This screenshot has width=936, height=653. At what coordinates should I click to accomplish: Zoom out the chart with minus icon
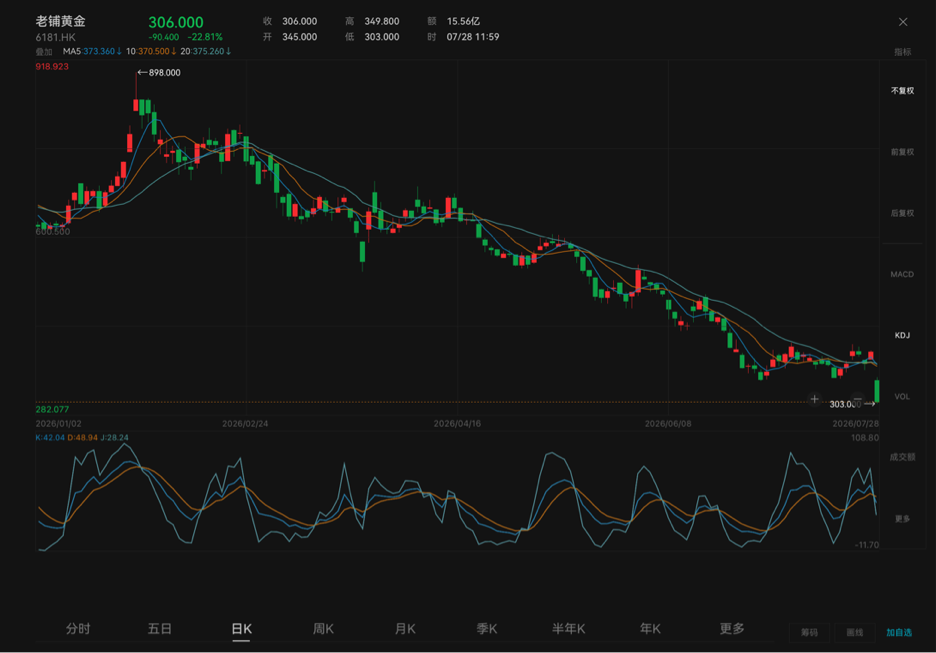pyautogui.click(x=858, y=399)
